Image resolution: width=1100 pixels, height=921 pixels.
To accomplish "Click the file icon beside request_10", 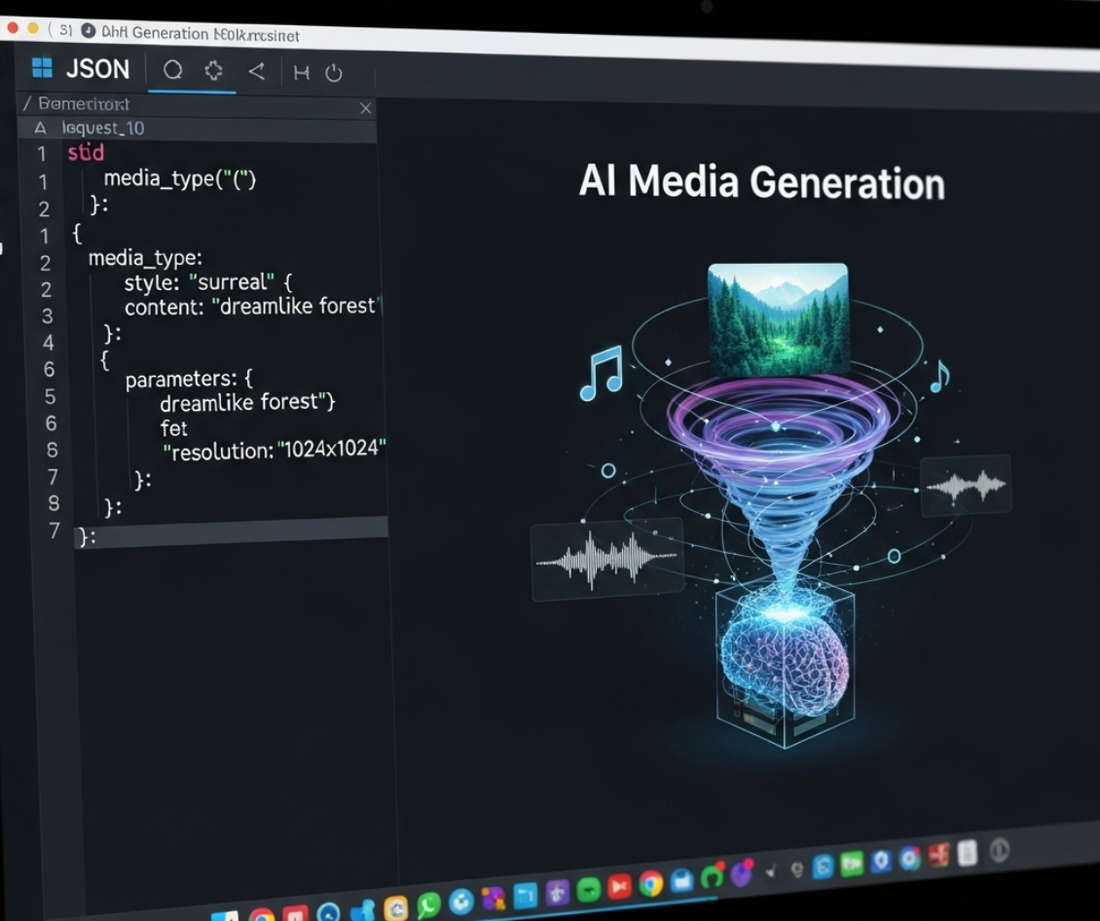I will click(x=42, y=128).
